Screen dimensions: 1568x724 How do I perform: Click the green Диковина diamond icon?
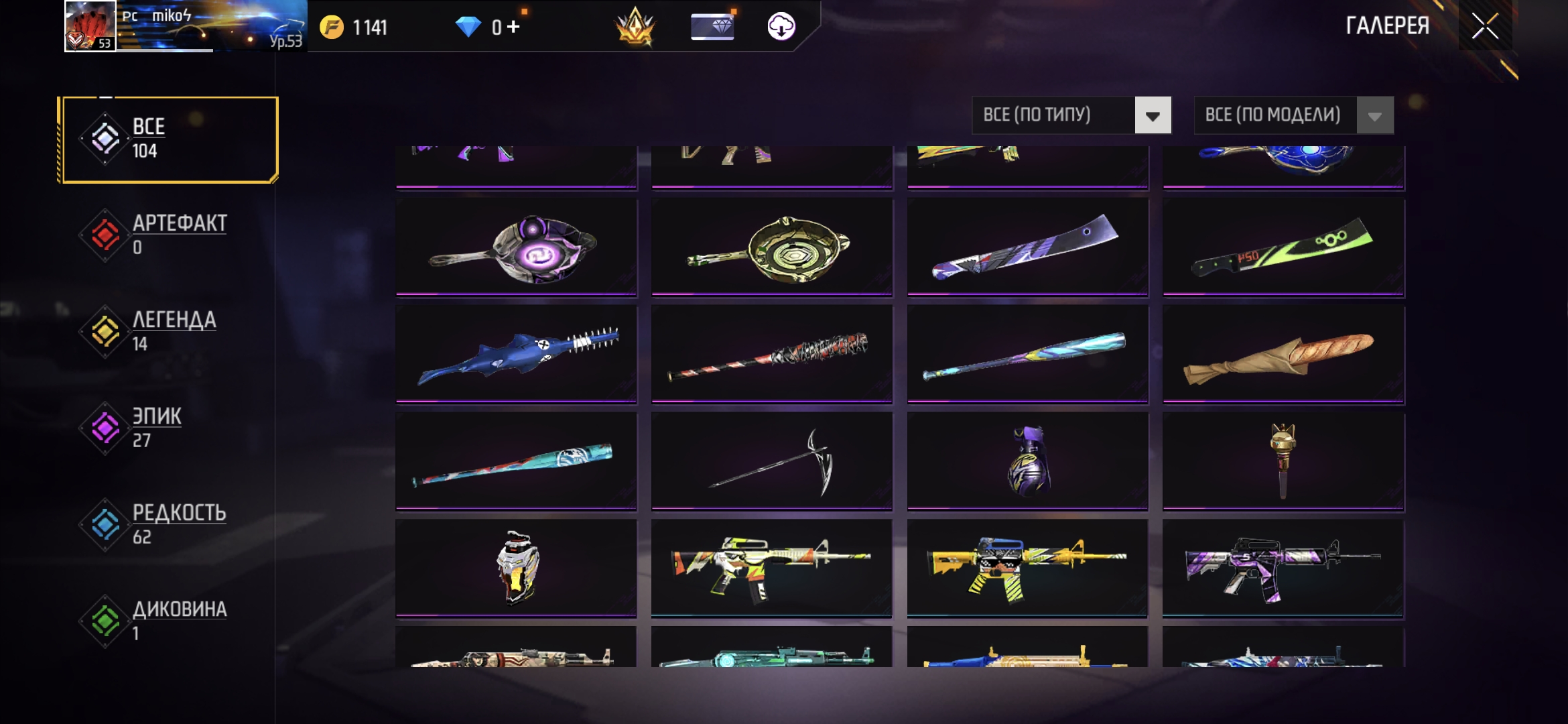105,621
